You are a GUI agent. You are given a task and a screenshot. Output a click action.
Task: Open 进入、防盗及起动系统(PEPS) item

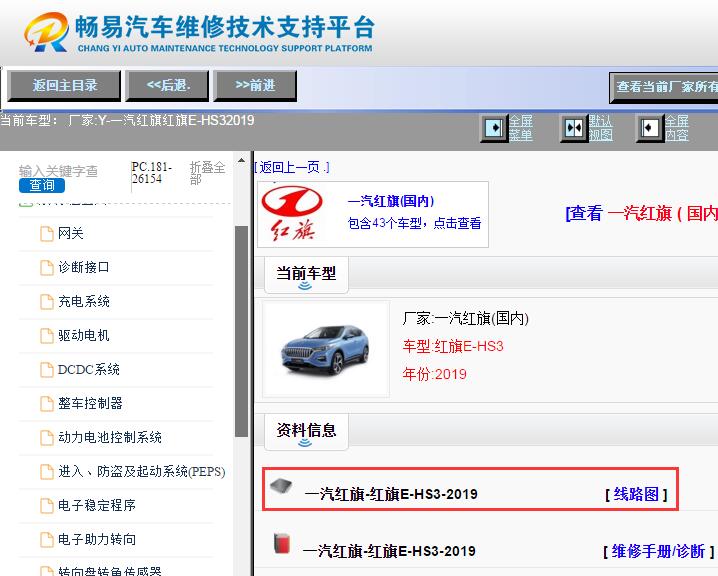point(141,471)
